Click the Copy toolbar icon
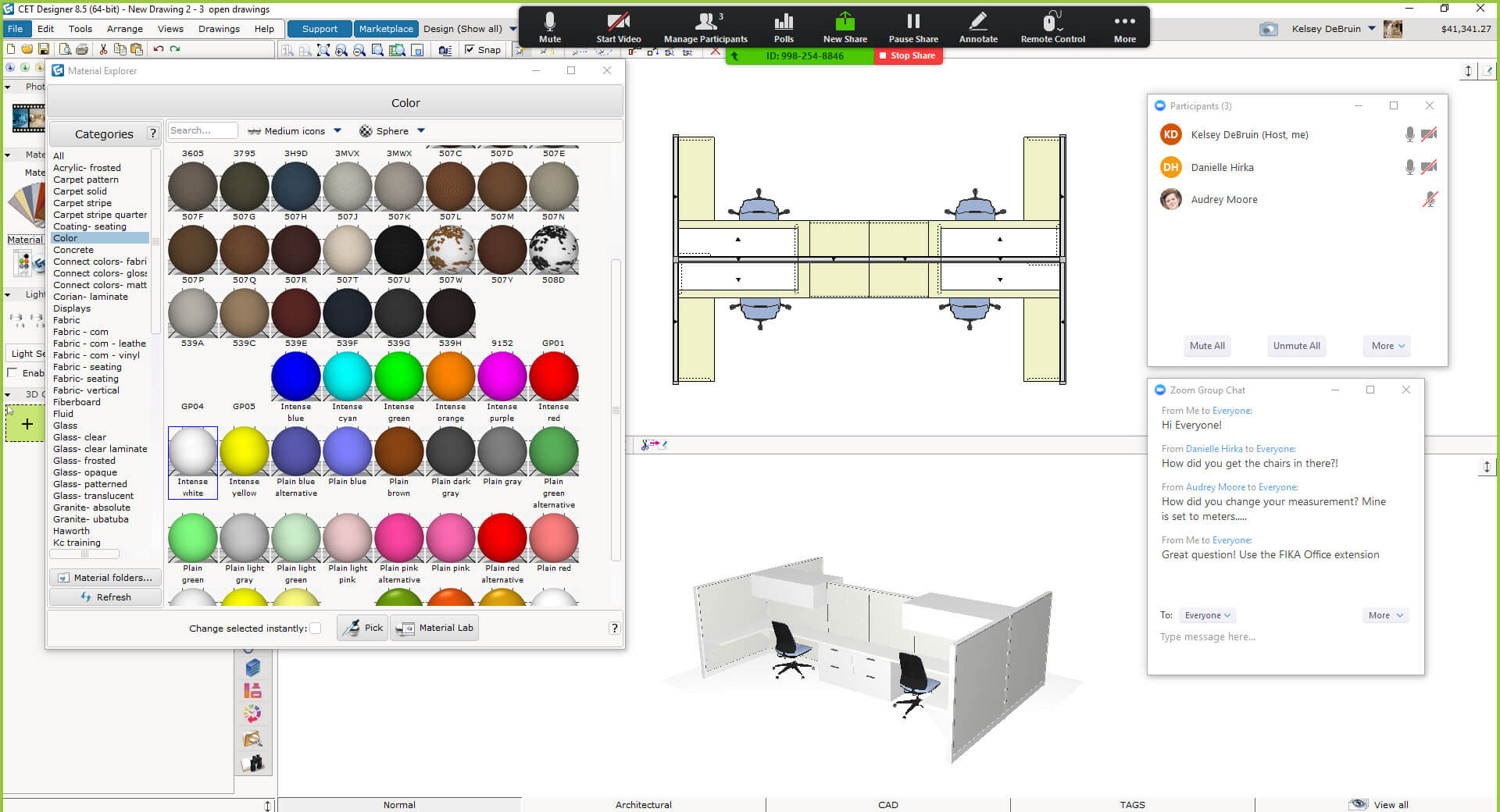Image resolution: width=1500 pixels, height=812 pixels. pyautogui.click(x=120, y=49)
